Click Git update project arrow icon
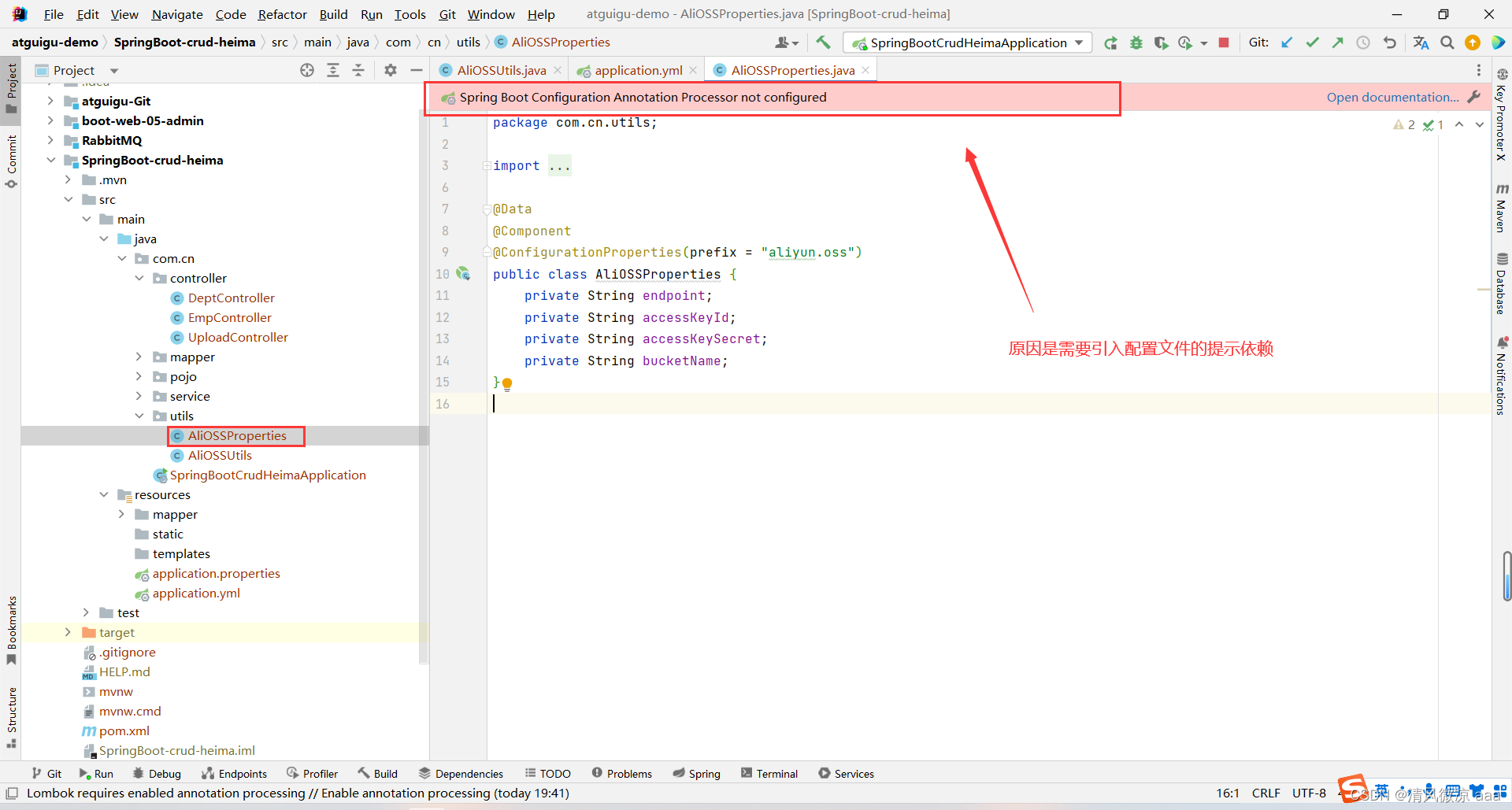The image size is (1512, 810). 1287,43
